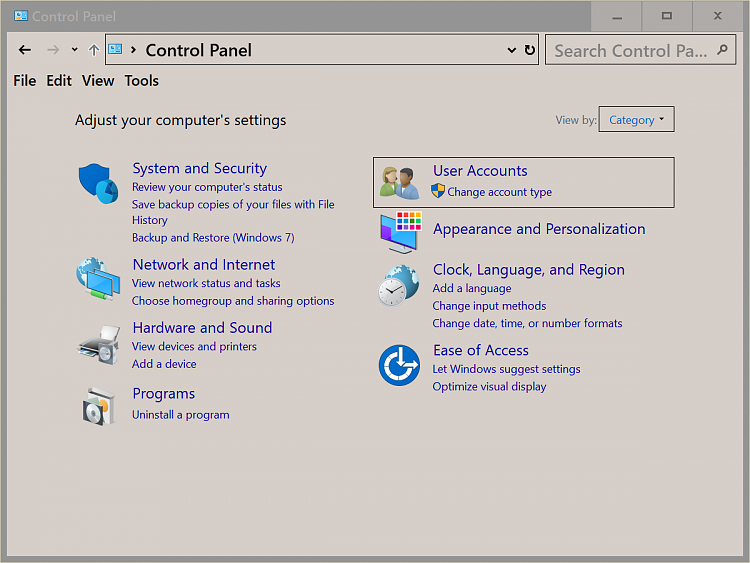
Task: Click the Programs disc icon
Action: pos(99,407)
